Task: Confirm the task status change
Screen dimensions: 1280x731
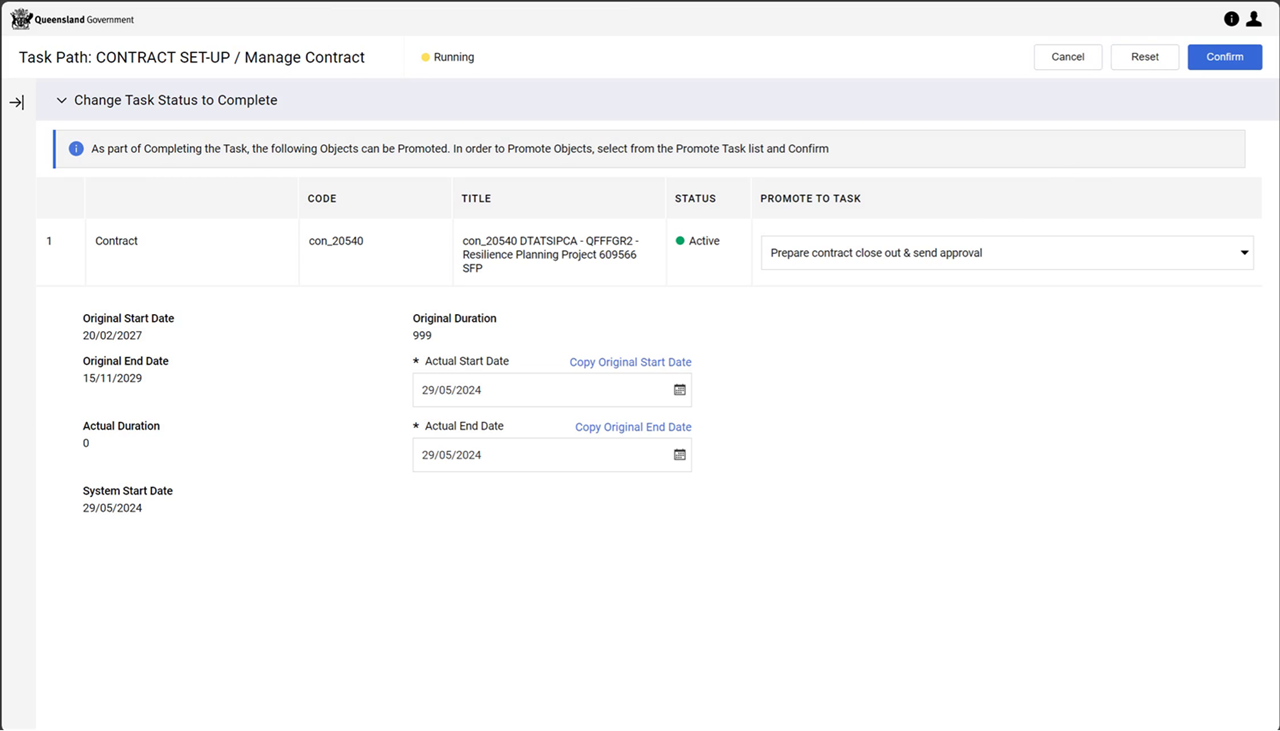Action: (x=1225, y=57)
